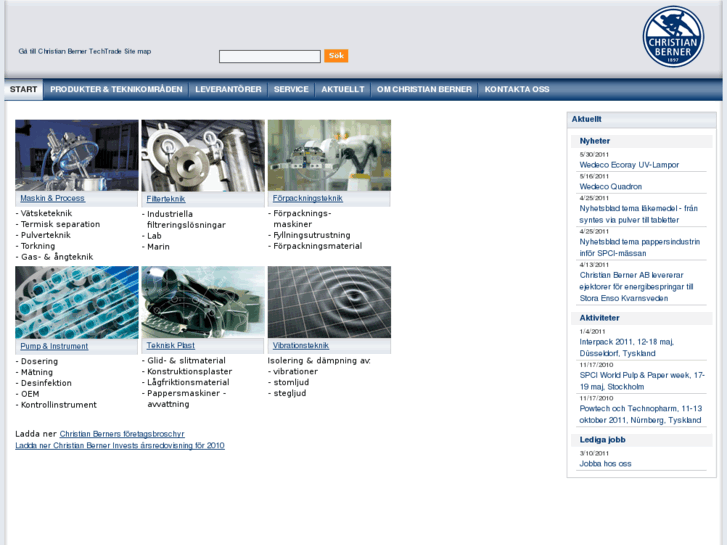Click the orange Sök button

[336, 56]
